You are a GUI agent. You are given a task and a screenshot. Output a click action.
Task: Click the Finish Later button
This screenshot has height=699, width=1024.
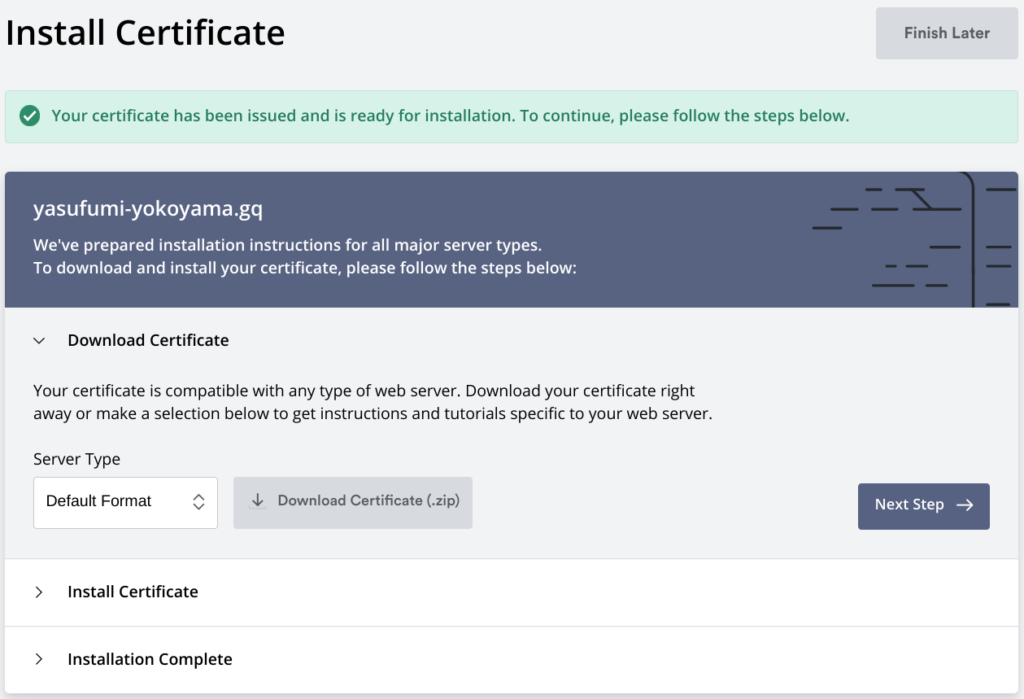[946, 33]
